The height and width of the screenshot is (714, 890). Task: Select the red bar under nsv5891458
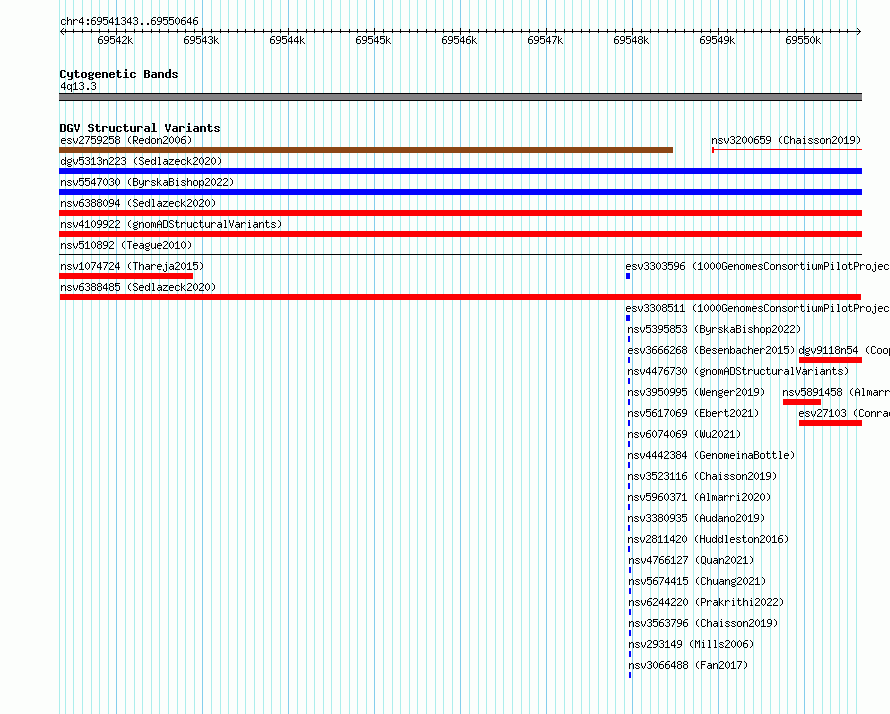pos(801,402)
